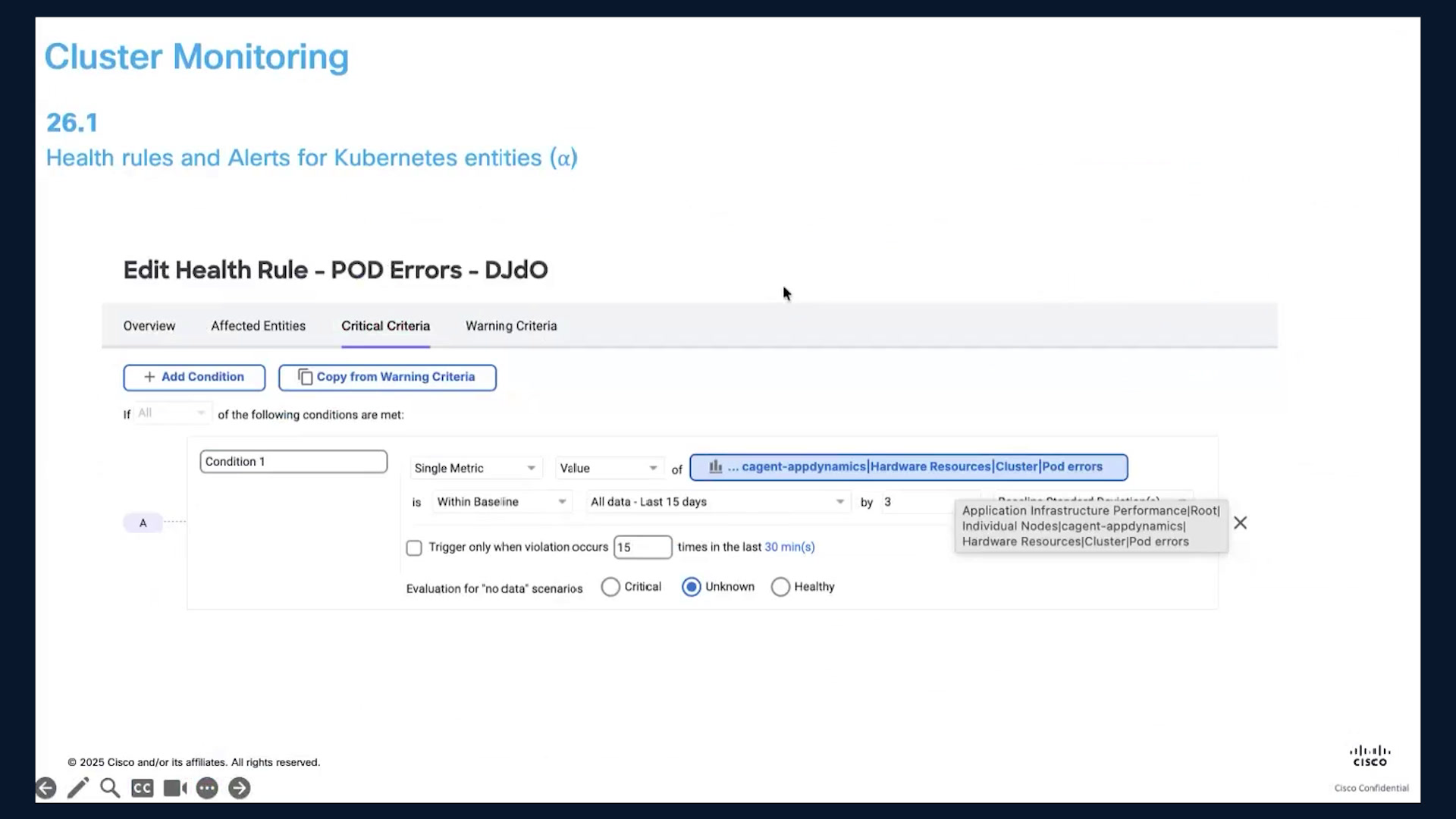Remove condition with the X icon
The width and height of the screenshot is (1456, 819).
tap(1241, 523)
